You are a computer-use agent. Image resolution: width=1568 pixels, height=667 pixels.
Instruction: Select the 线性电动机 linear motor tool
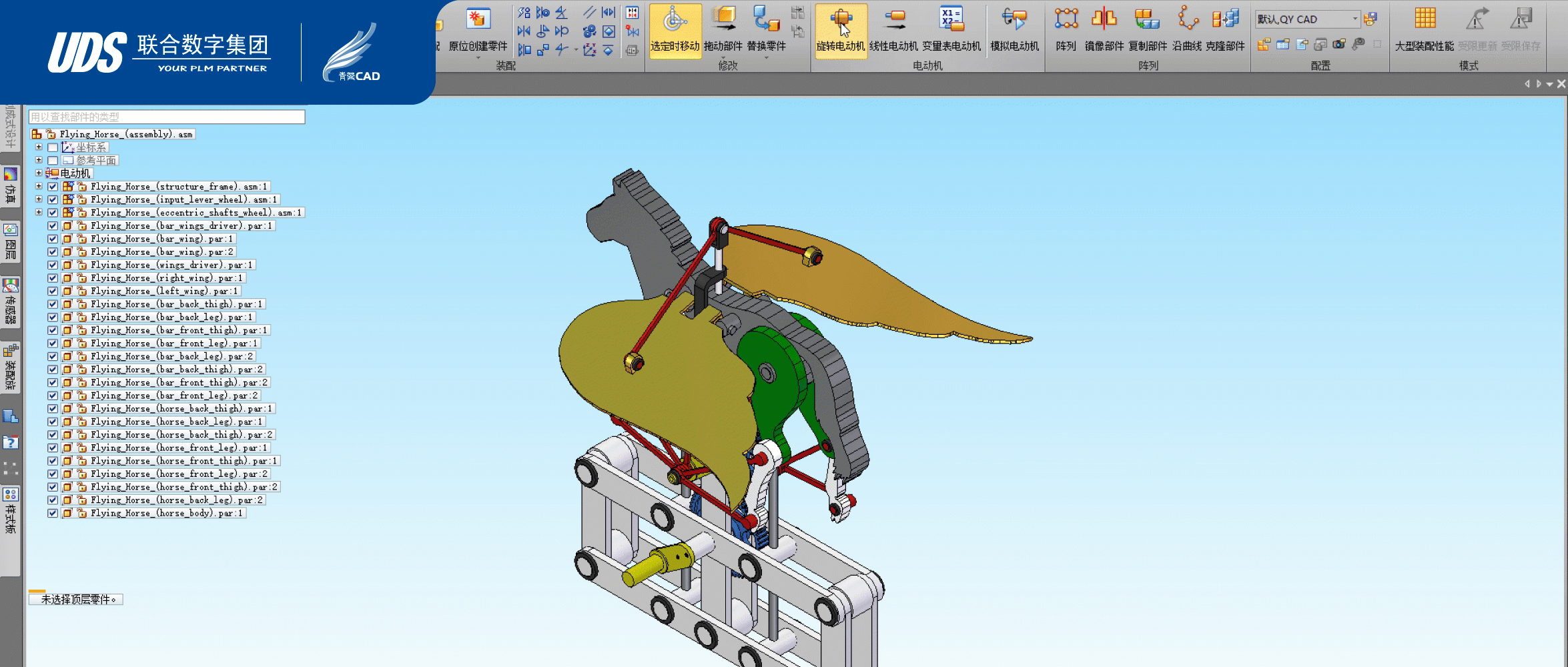click(x=893, y=30)
